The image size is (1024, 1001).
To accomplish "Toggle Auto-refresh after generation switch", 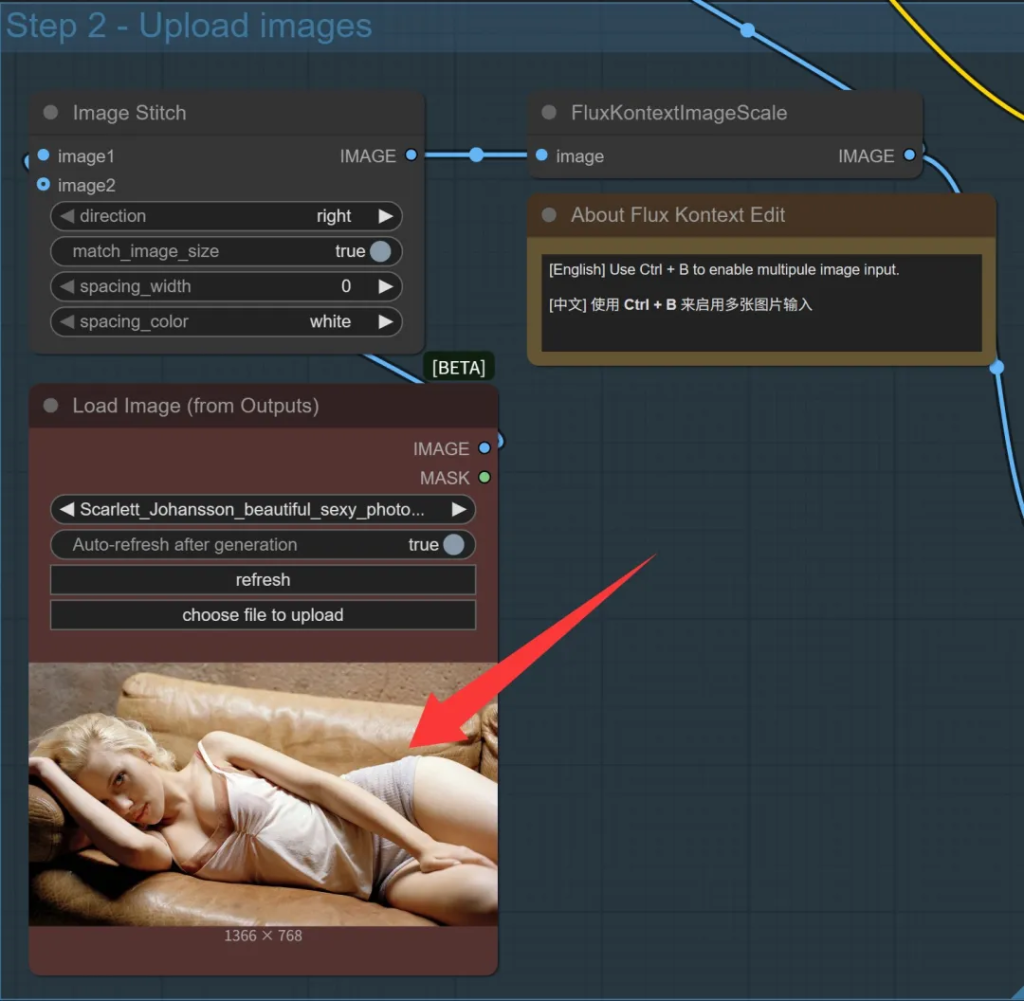I will [x=453, y=545].
